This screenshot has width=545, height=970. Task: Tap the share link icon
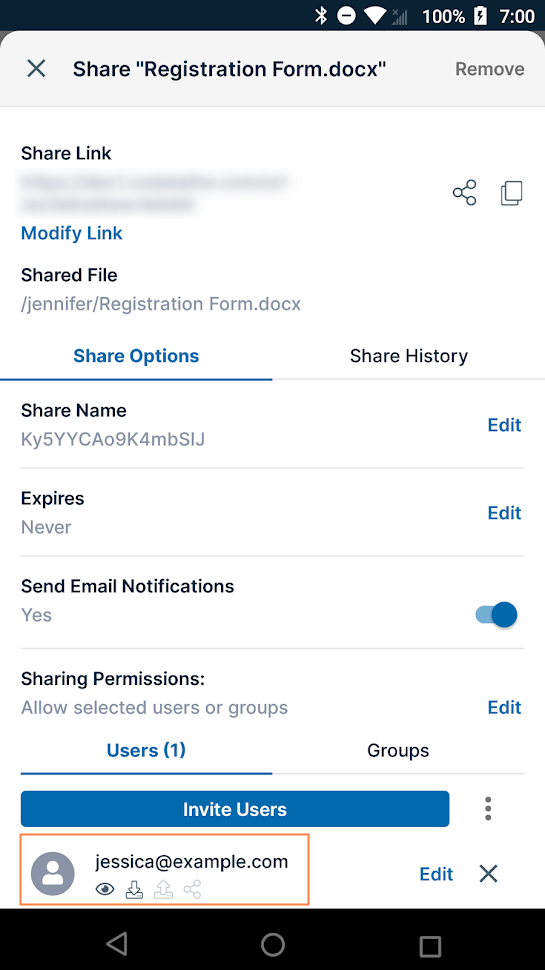click(465, 193)
